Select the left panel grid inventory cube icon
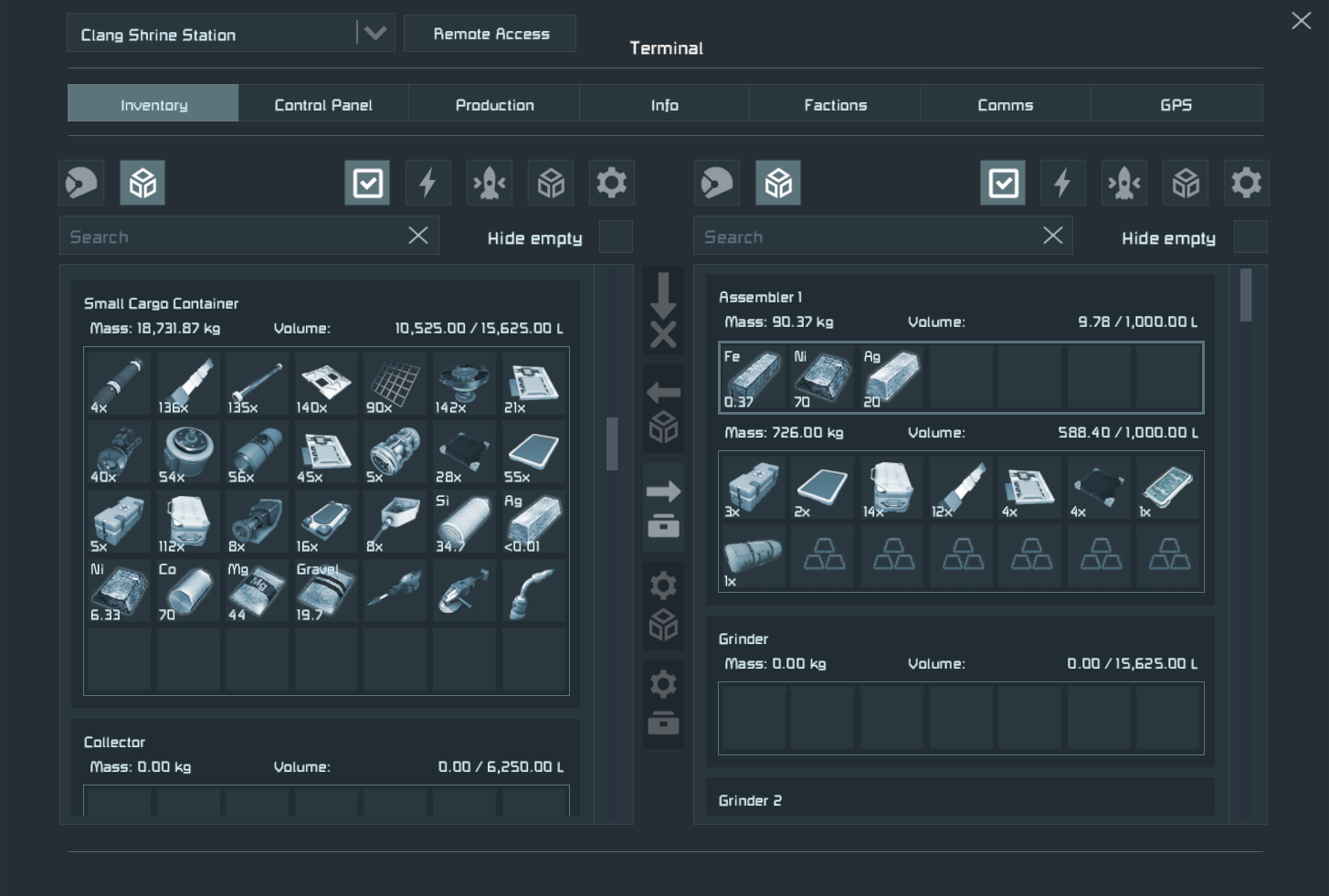This screenshot has height=896, width=1329. [142, 183]
